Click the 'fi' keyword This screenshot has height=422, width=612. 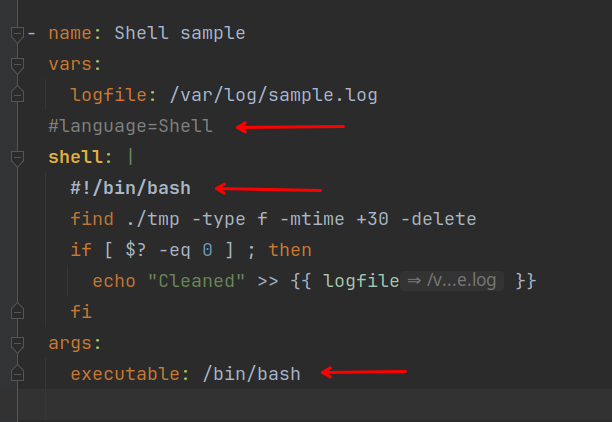click(81, 312)
